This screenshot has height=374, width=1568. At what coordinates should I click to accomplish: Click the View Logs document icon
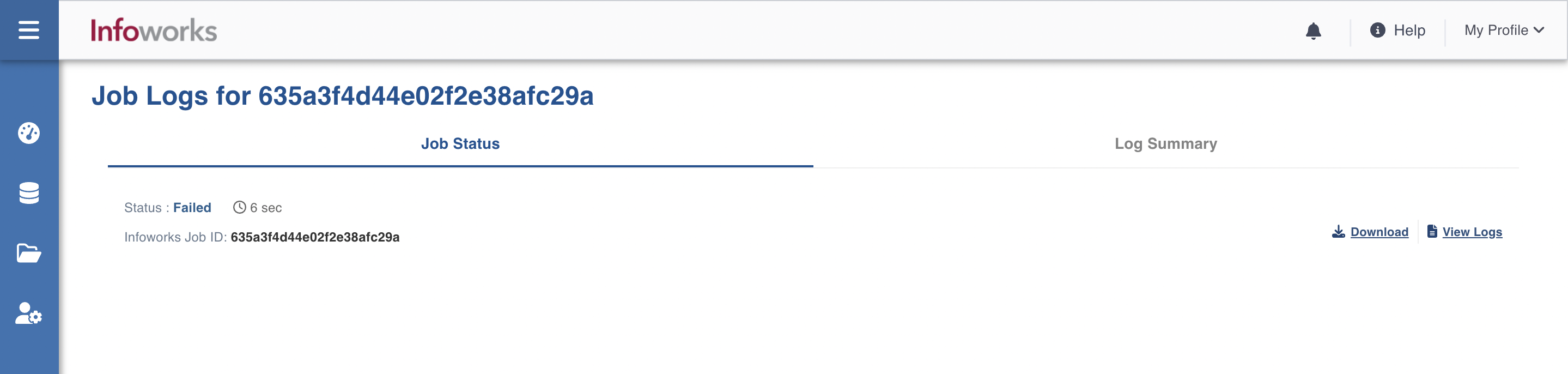(x=1432, y=232)
